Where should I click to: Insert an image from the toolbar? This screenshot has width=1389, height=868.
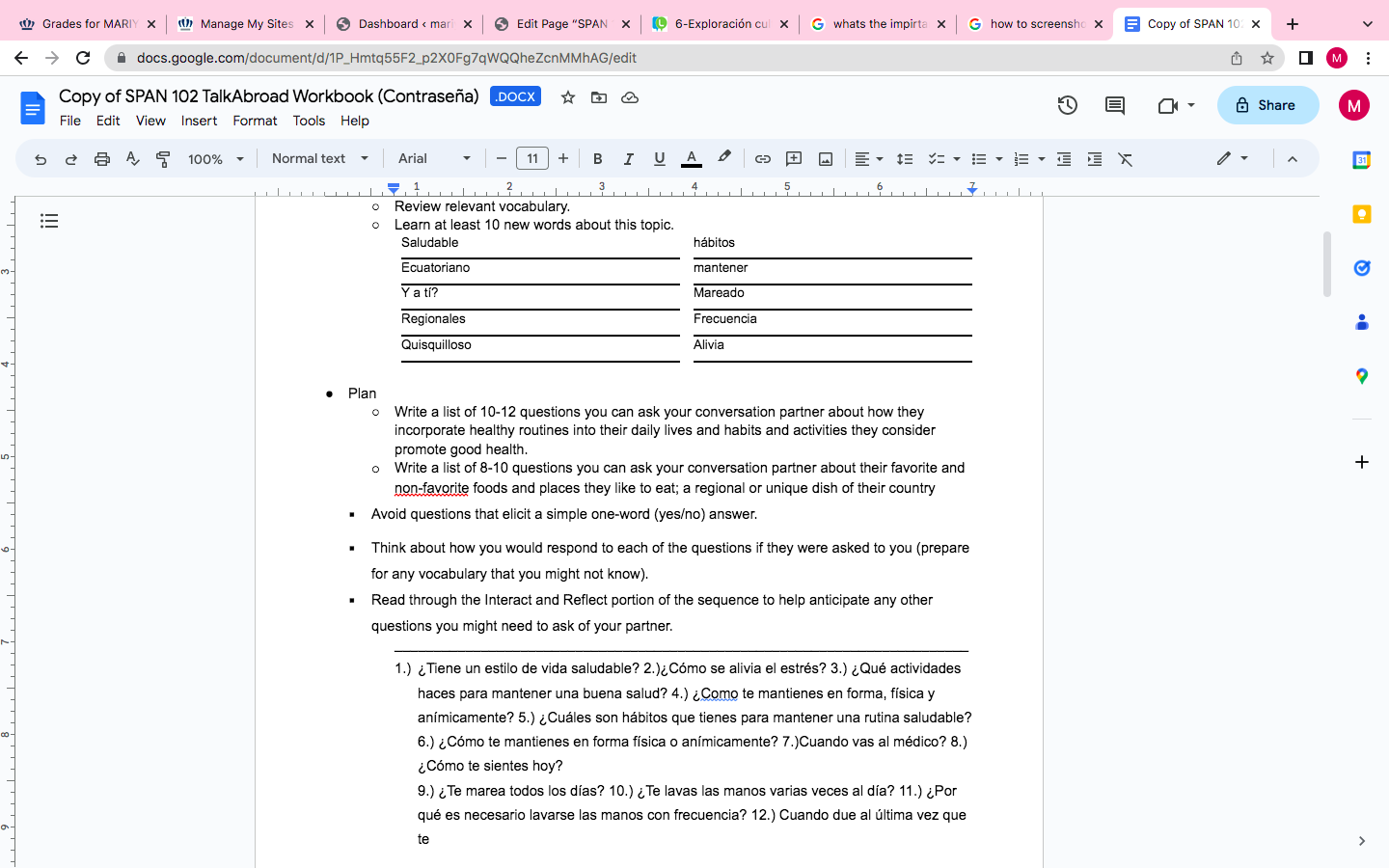point(826,159)
